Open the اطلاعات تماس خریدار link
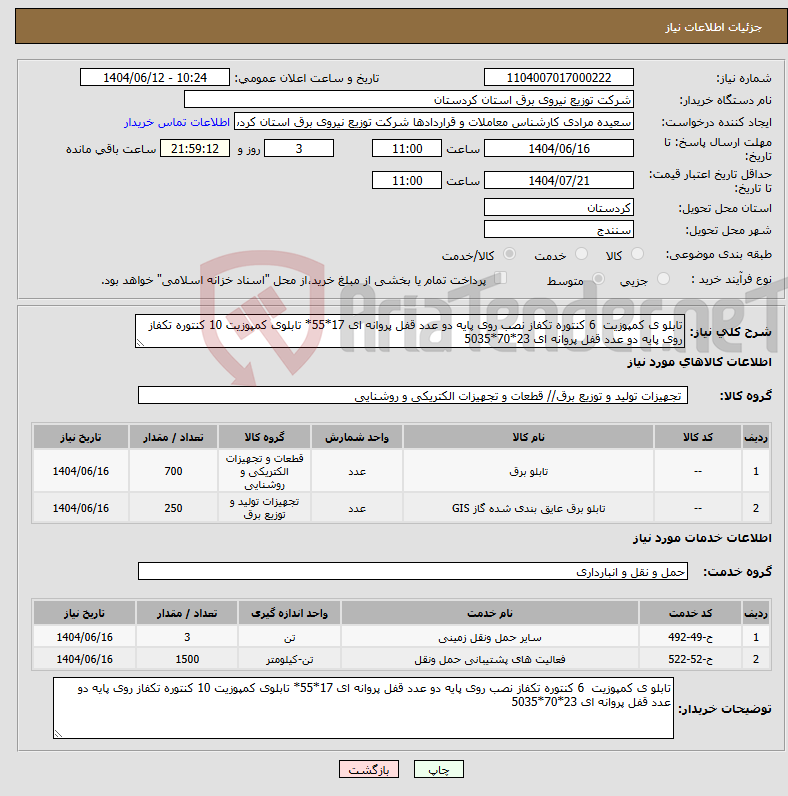Screen dimensions: 788x796 177,122
